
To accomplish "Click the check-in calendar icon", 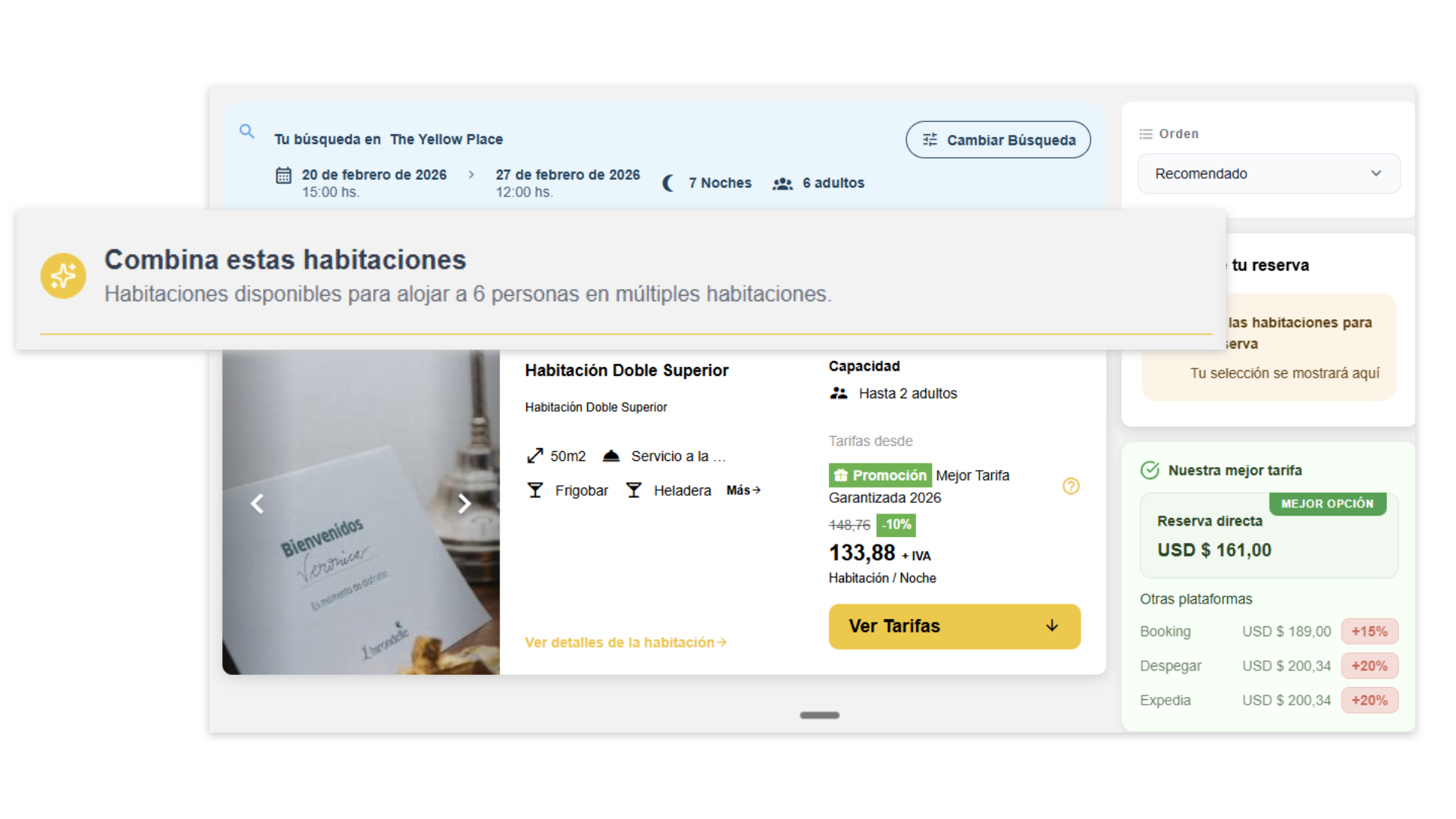I will [283, 175].
